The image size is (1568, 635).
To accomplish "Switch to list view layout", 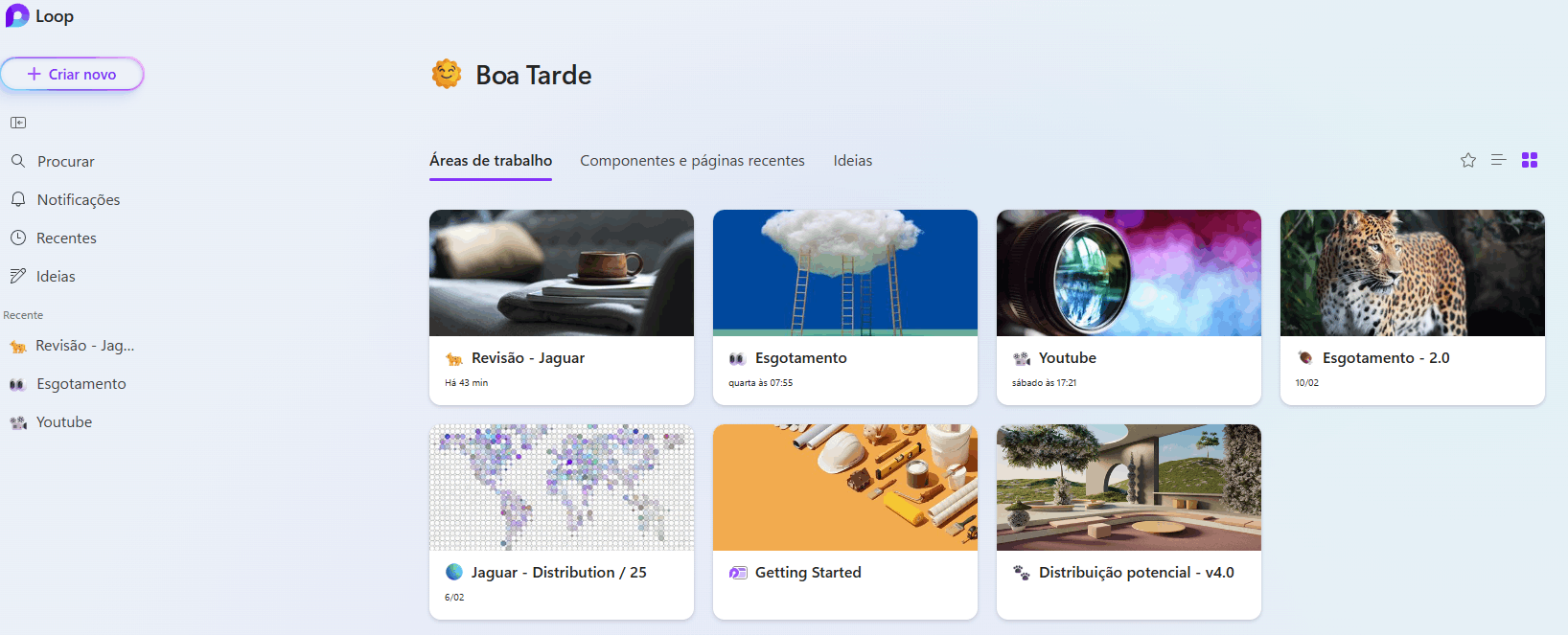I will click(1499, 160).
